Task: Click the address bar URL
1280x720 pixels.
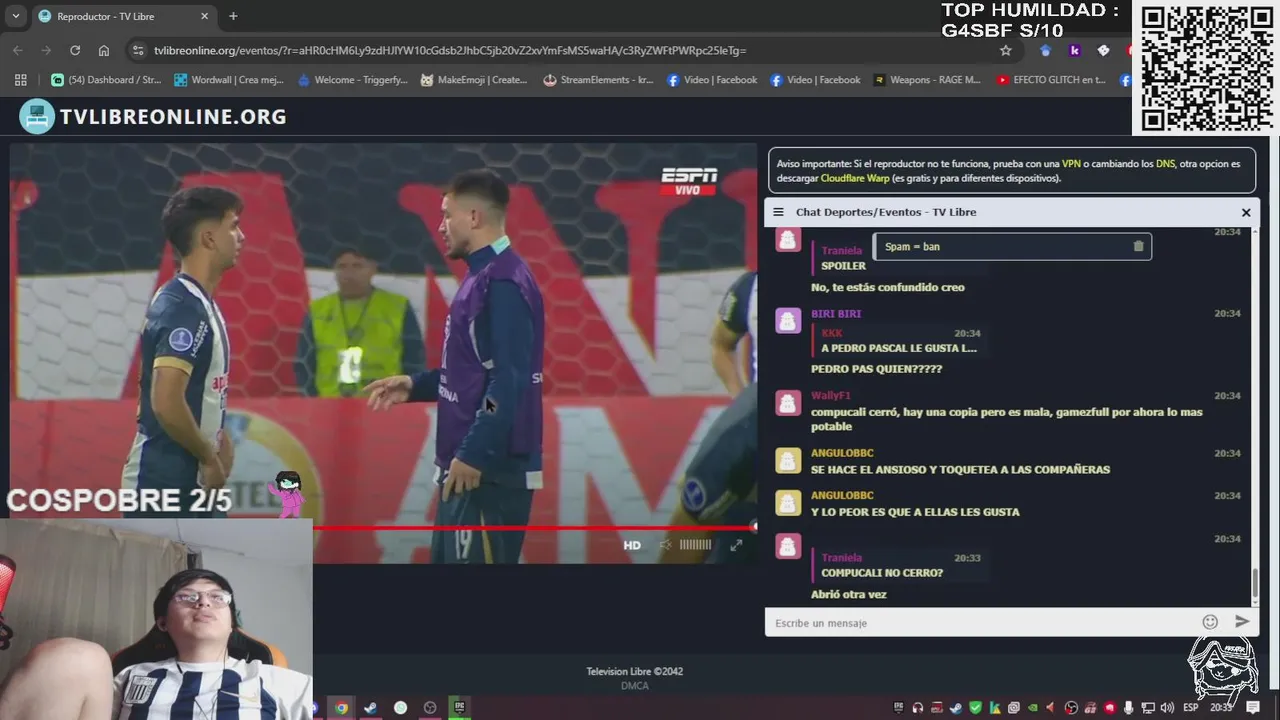Action: 450,50
